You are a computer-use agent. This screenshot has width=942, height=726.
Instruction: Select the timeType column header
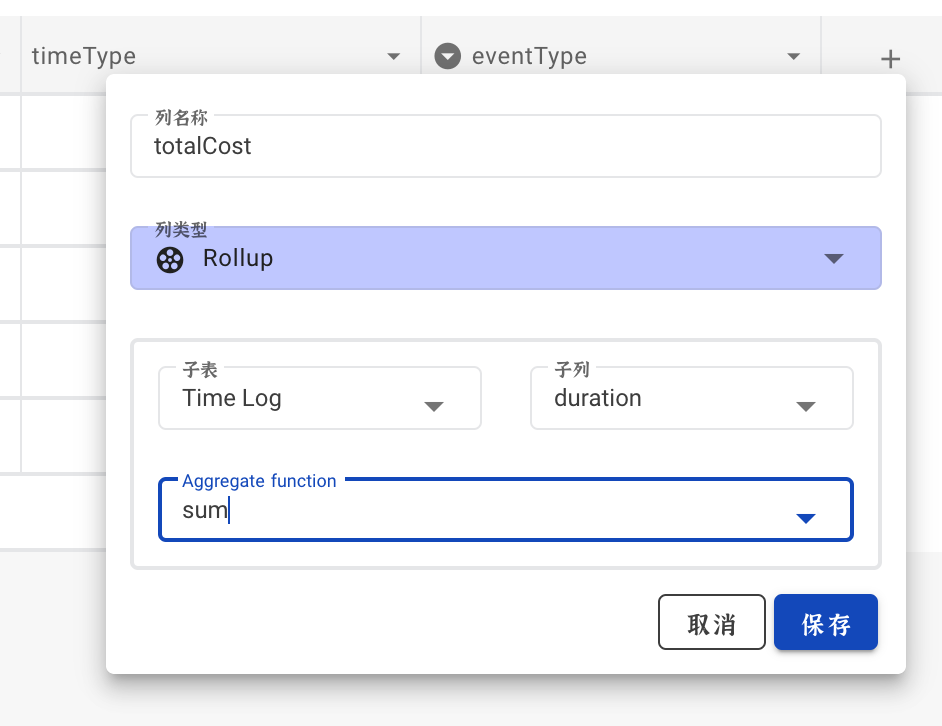[x=84, y=56]
